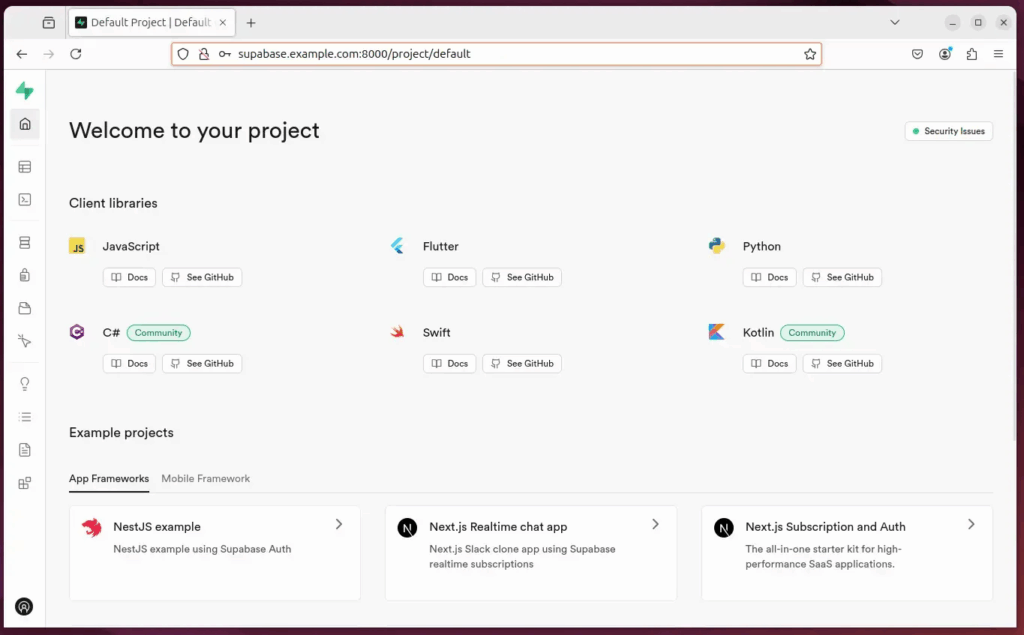1024x635 pixels.
Task: Open JavaScript See GitHub button
Action: coord(202,278)
